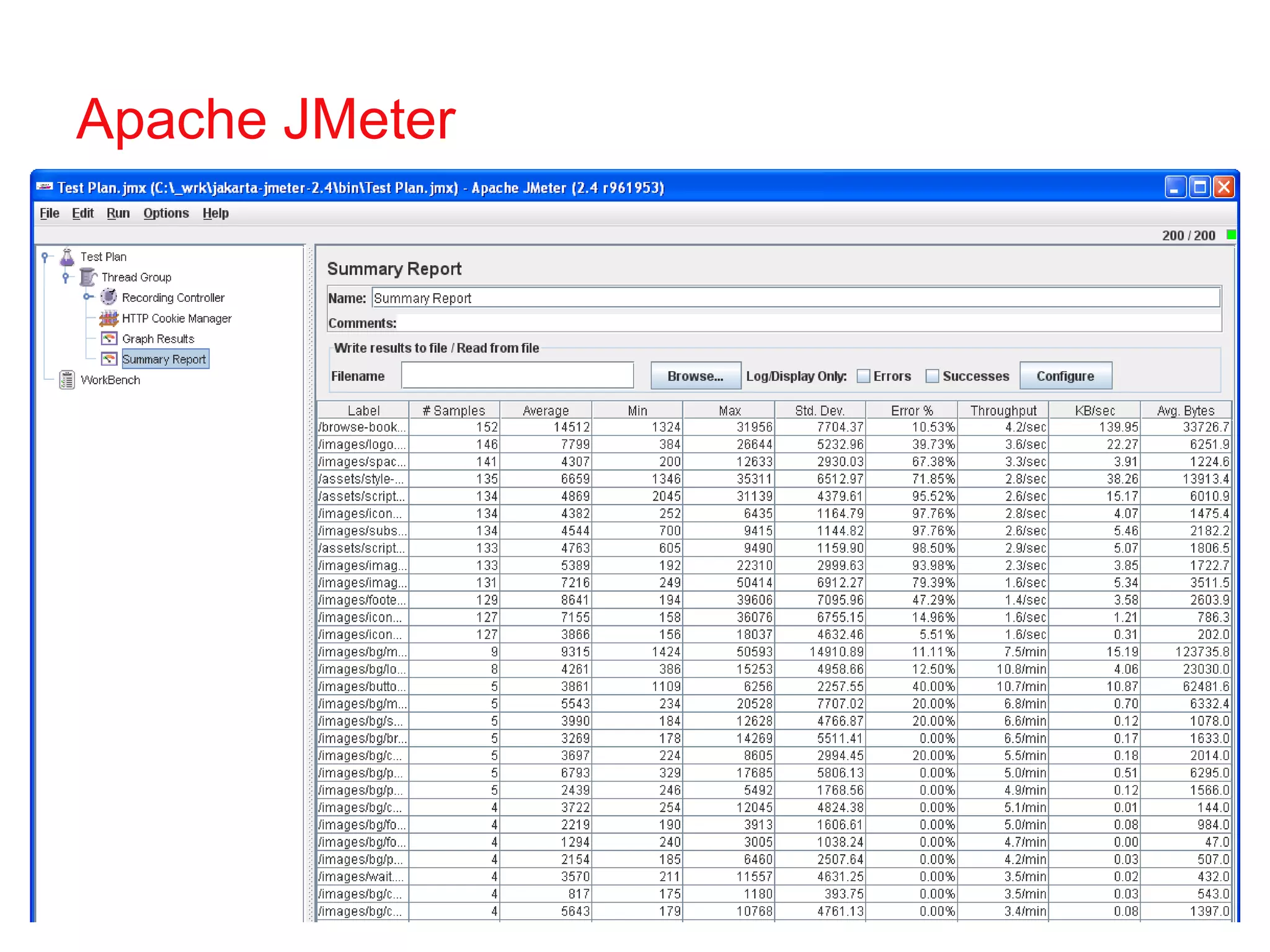Viewport: 1270px width, 952px height.
Task: Toggle the Successes checkbox
Action: [931, 376]
